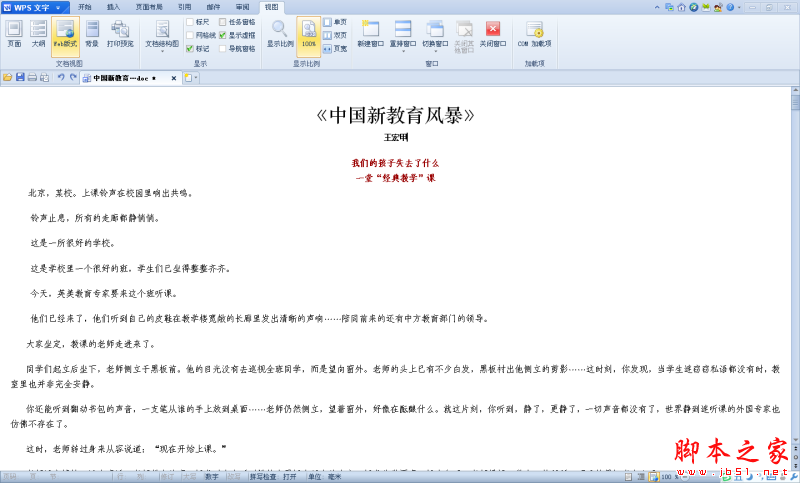Image resolution: width=800 pixels, height=483 pixels.
Task: Click 新建窗口 (New Window)
Action: tap(370, 35)
